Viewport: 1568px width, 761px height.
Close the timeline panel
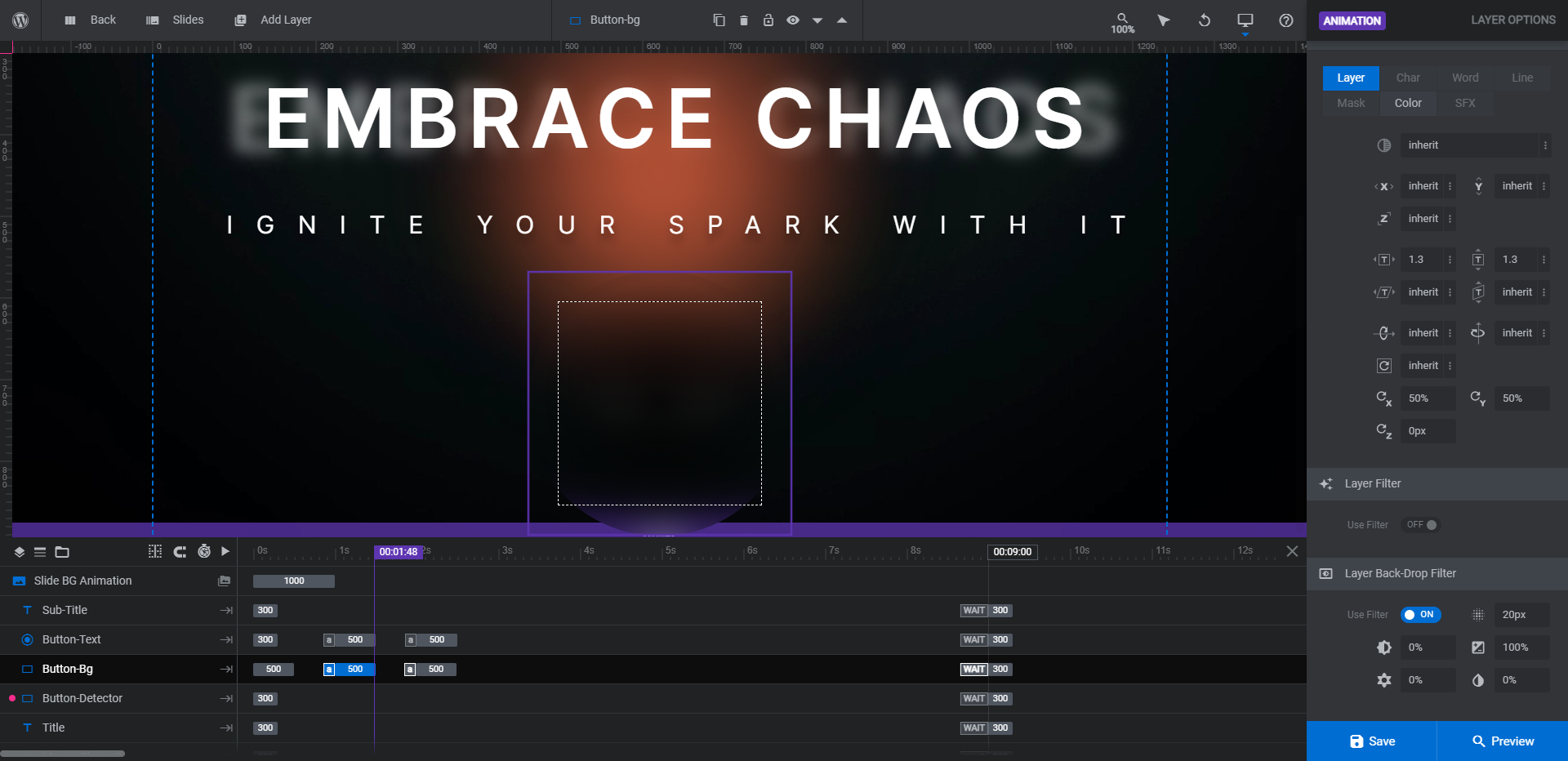1292,551
